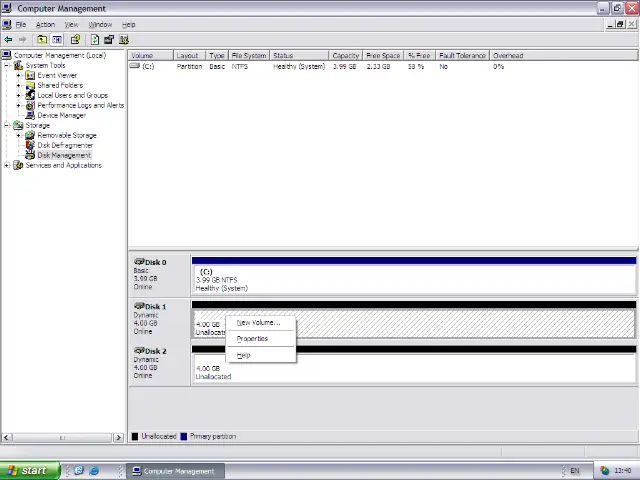
Task: Open the File menu
Action: (21, 24)
